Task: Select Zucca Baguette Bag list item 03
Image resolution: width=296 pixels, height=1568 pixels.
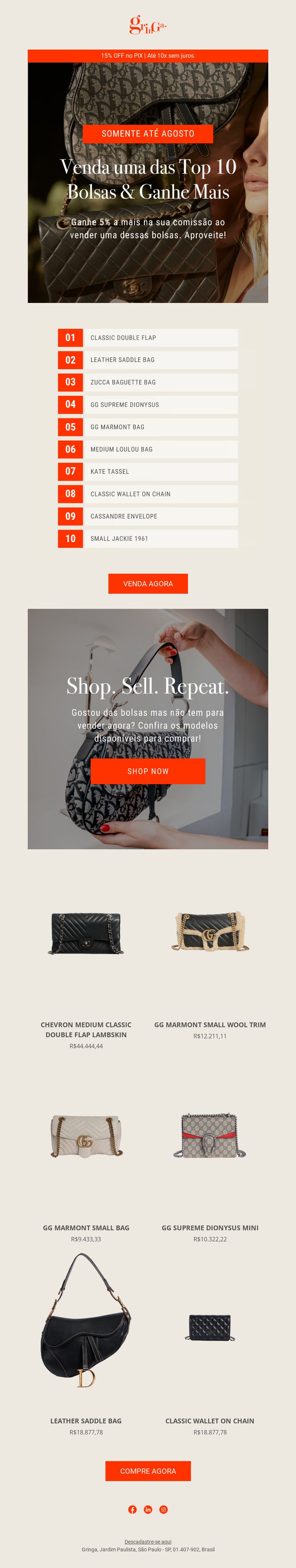Action: pos(148,382)
